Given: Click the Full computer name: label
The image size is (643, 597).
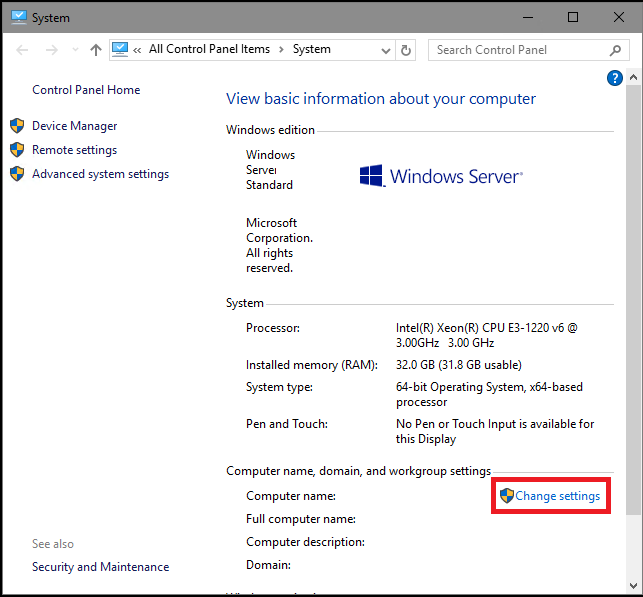Looking at the screenshot, I should coord(301,519).
